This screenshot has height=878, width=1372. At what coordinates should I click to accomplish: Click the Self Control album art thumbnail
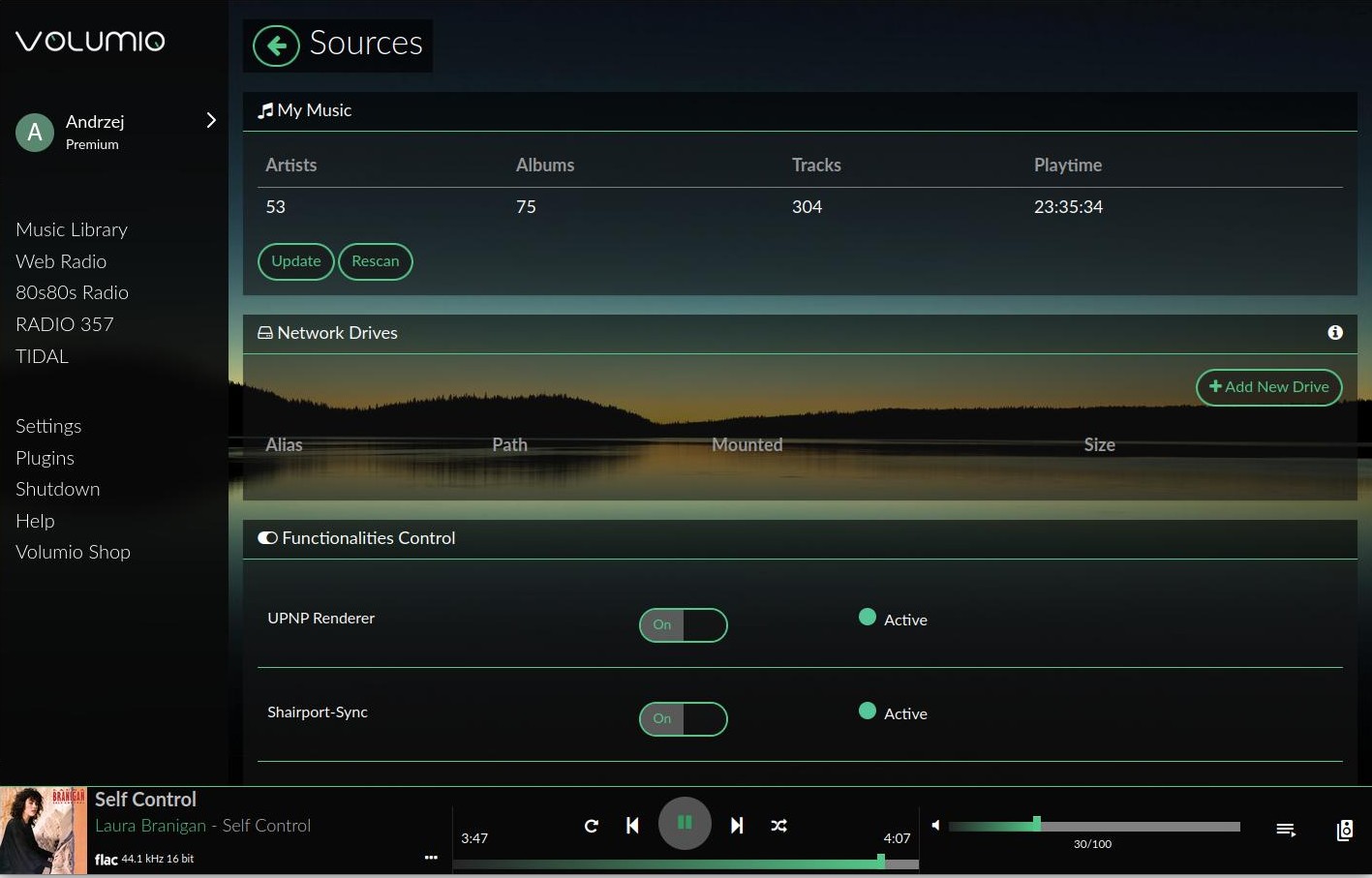[x=44, y=831]
